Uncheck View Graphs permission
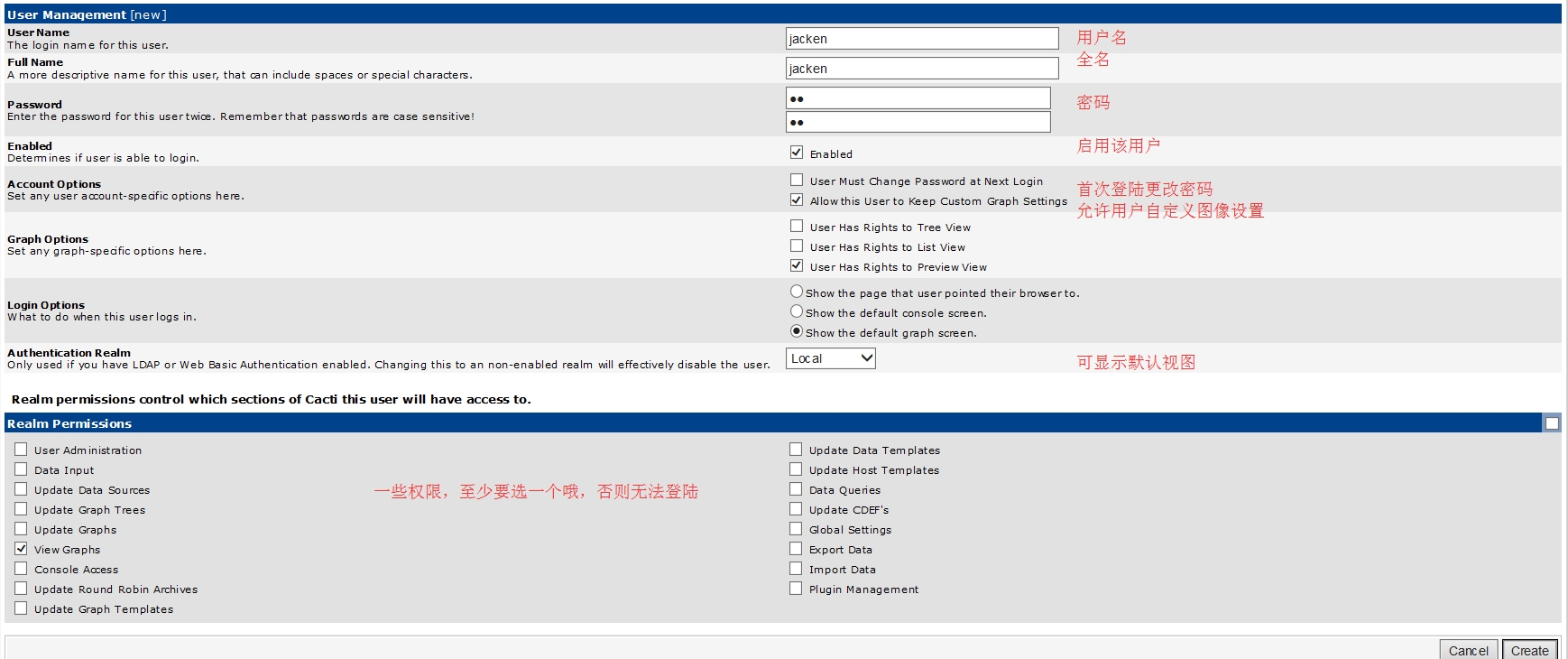 tap(21, 548)
